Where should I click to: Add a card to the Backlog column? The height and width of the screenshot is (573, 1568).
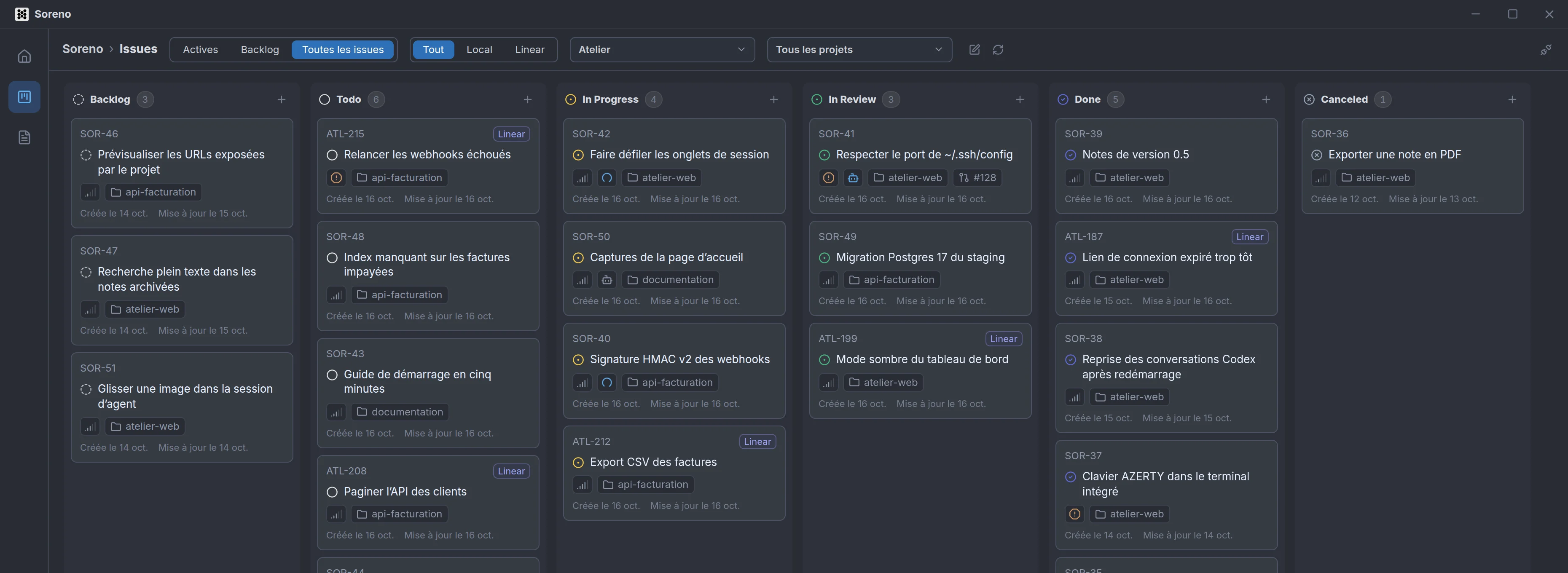click(x=281, y=99)
